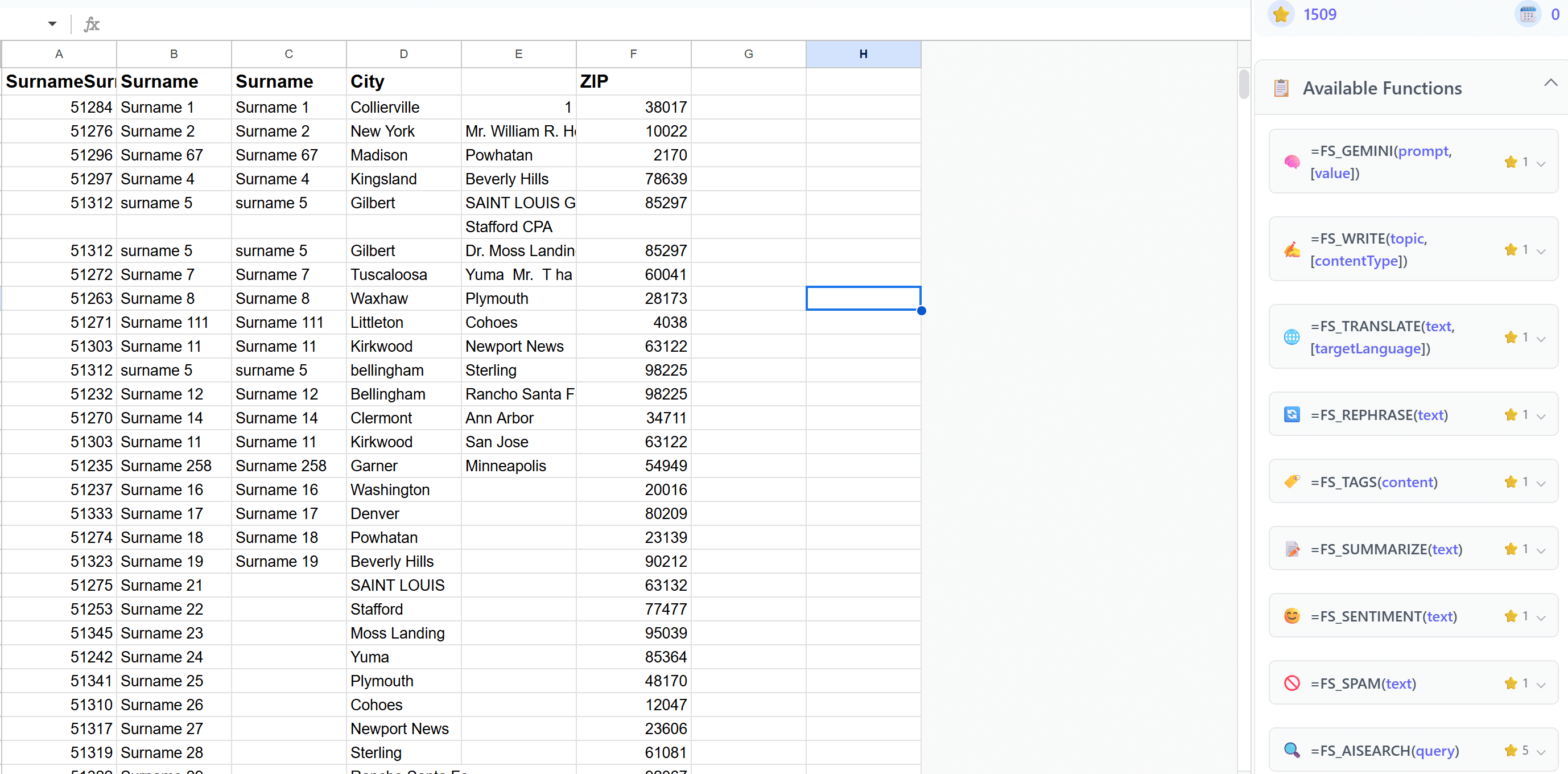Click the FS_REPHRASE refresh icon

1292,414
